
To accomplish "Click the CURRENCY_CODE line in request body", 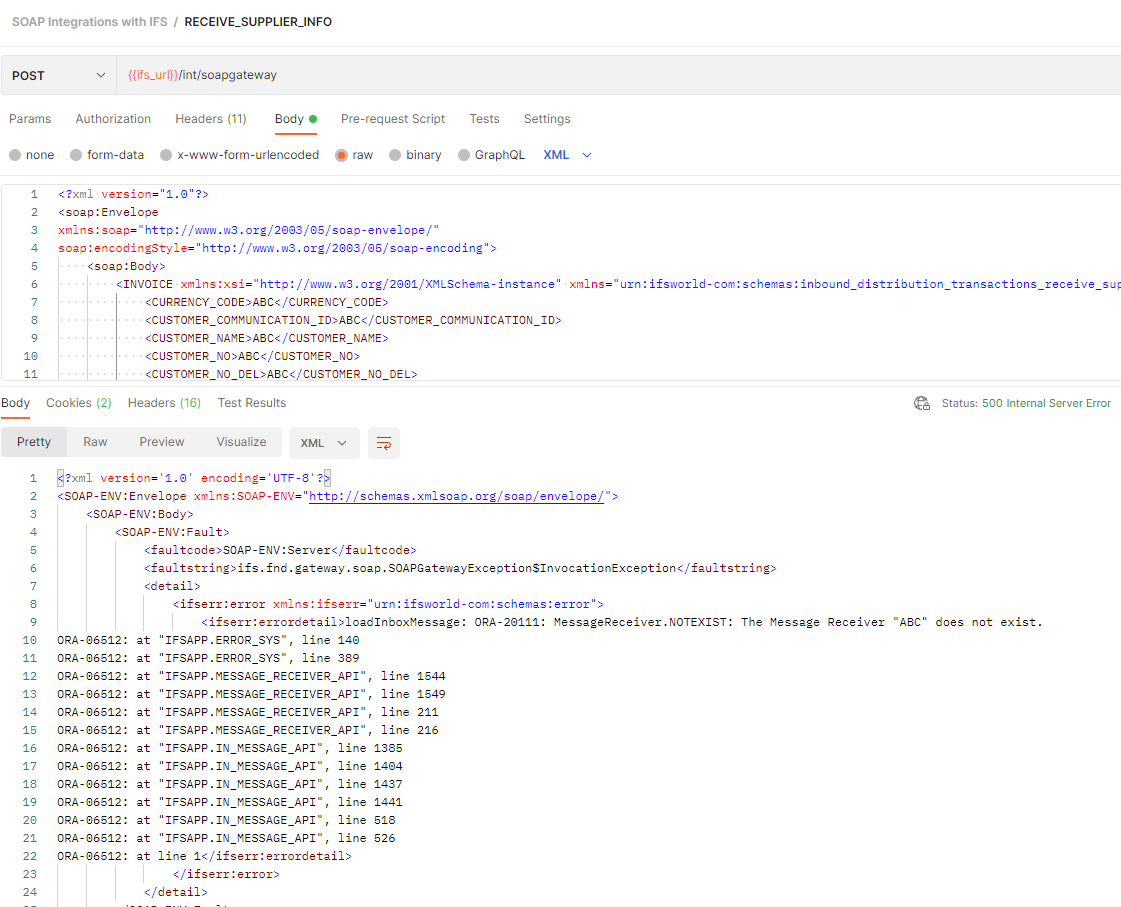I will coord(267,302).
